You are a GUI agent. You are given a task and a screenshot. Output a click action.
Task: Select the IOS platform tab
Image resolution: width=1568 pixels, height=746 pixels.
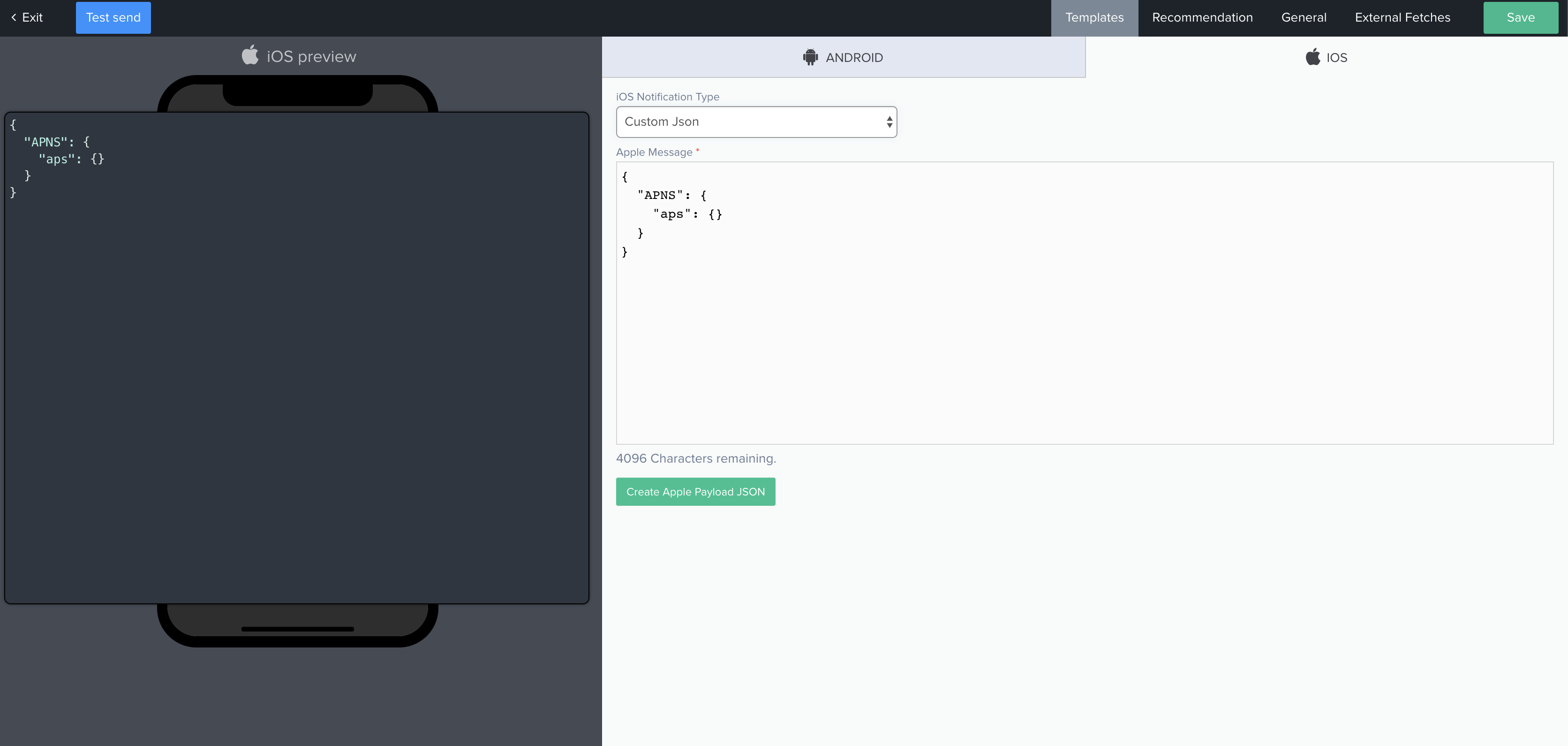coord(1327,57)
